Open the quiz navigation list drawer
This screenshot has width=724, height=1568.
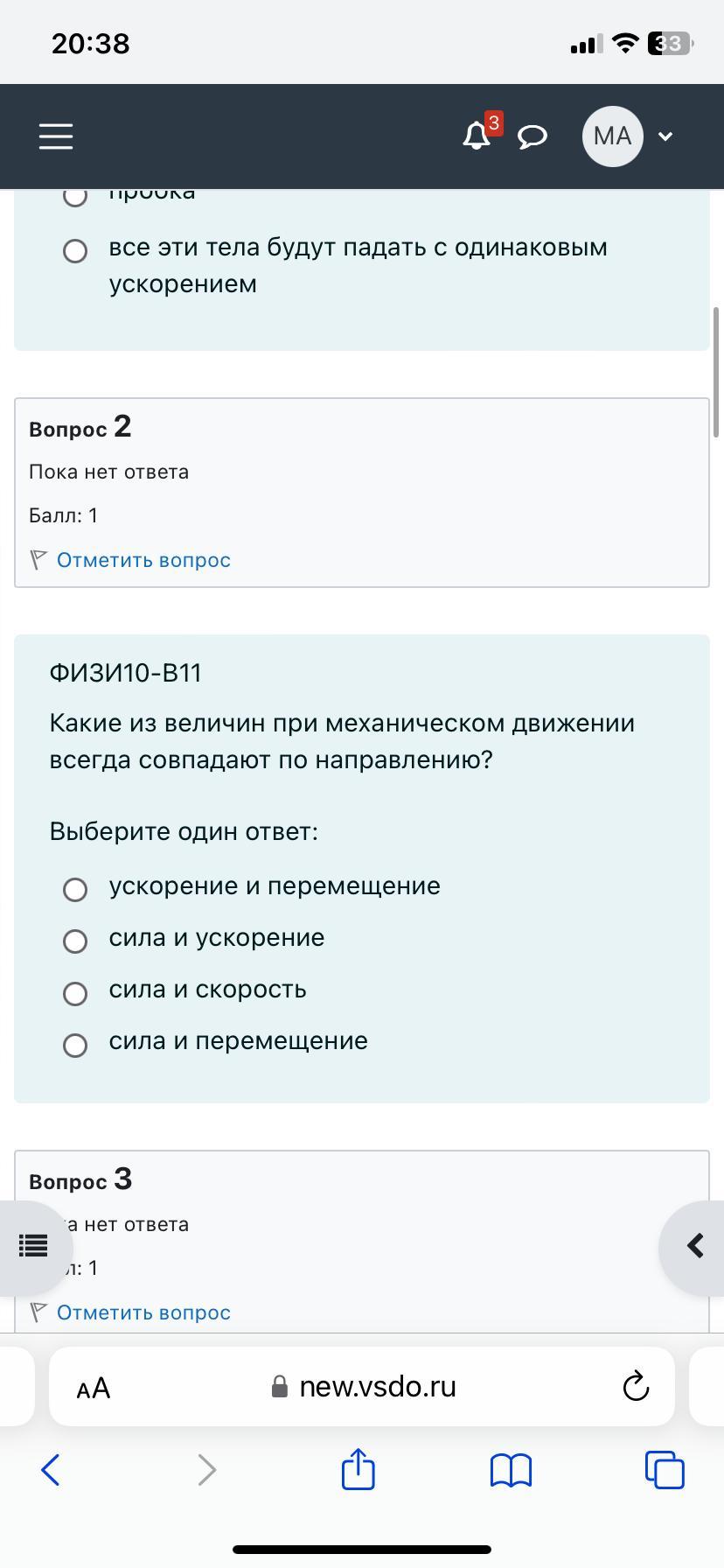tap(32, 1246)
